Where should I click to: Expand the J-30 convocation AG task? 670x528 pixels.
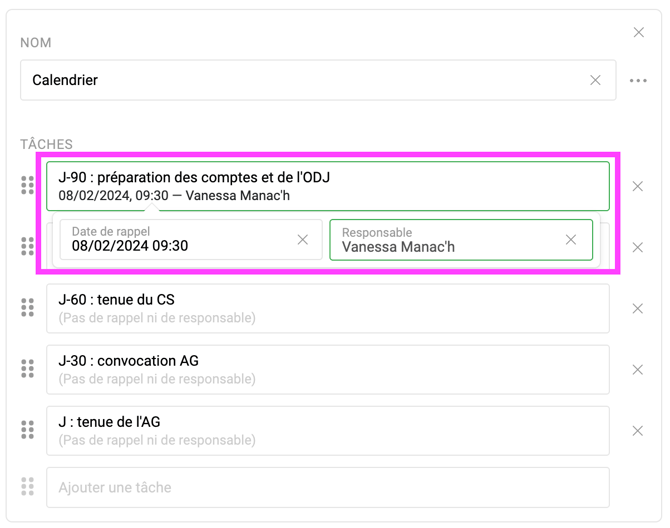(x=327, y=370)
